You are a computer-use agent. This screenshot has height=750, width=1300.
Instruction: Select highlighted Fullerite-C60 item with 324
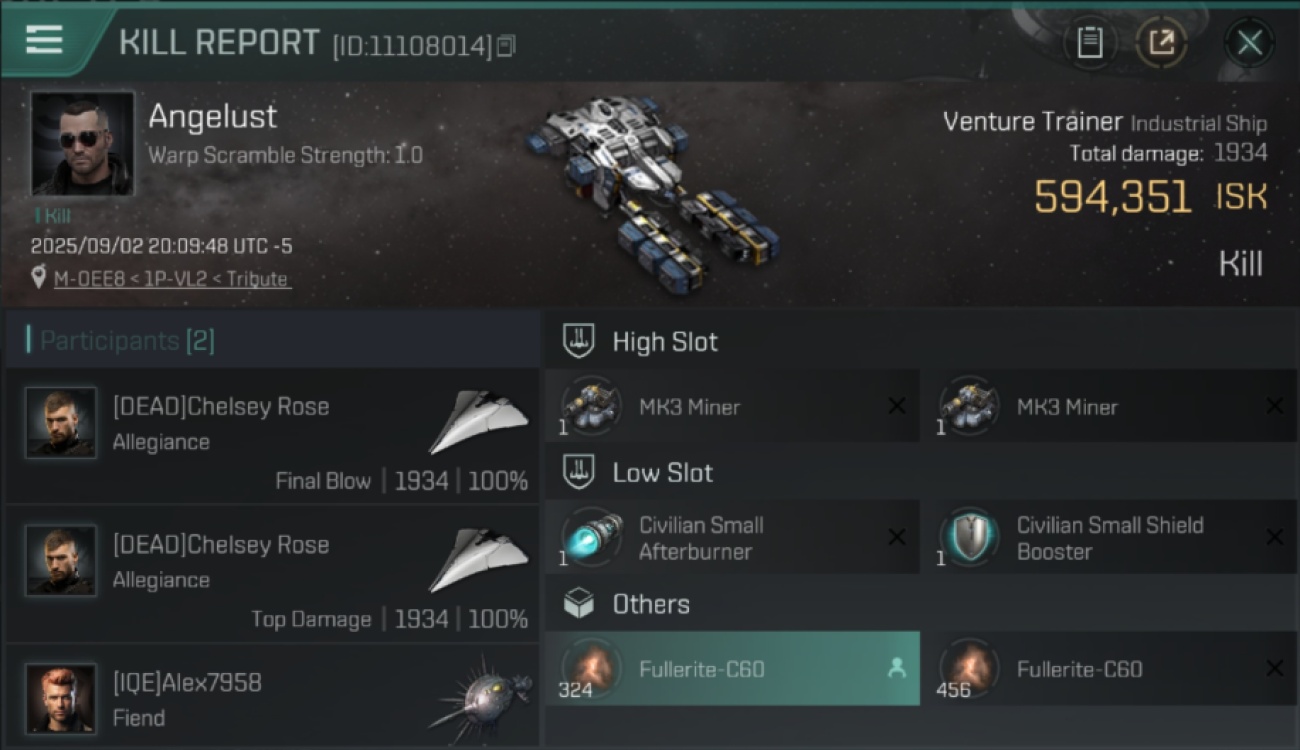[732, 669]
